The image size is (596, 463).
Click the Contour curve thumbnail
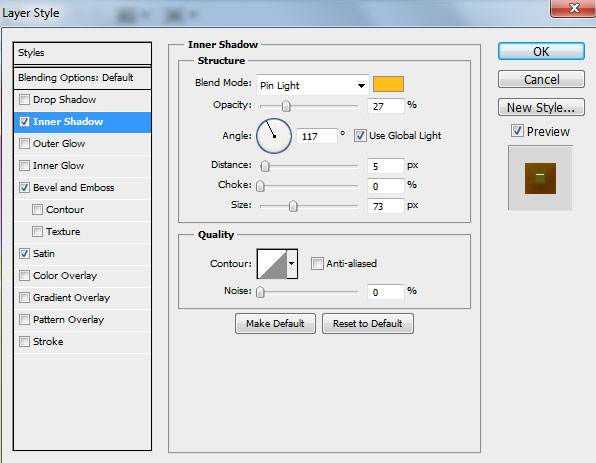[x=272, y=264]
